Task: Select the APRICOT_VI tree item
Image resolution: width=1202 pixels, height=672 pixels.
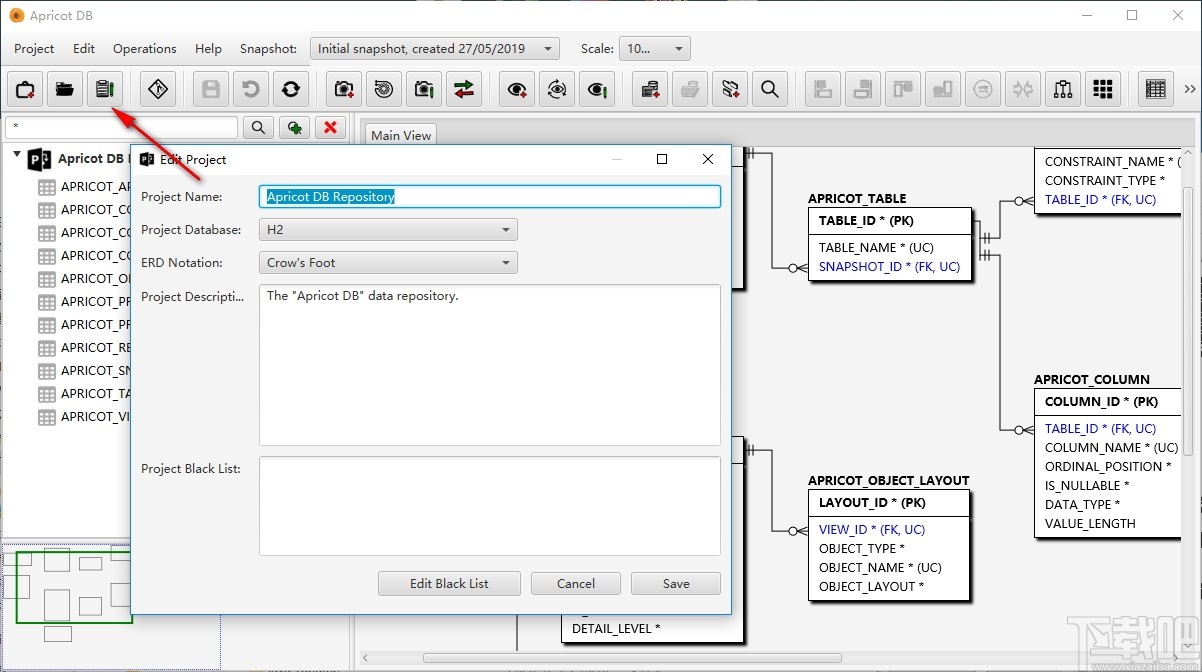Action: click(x=95, y=416)
